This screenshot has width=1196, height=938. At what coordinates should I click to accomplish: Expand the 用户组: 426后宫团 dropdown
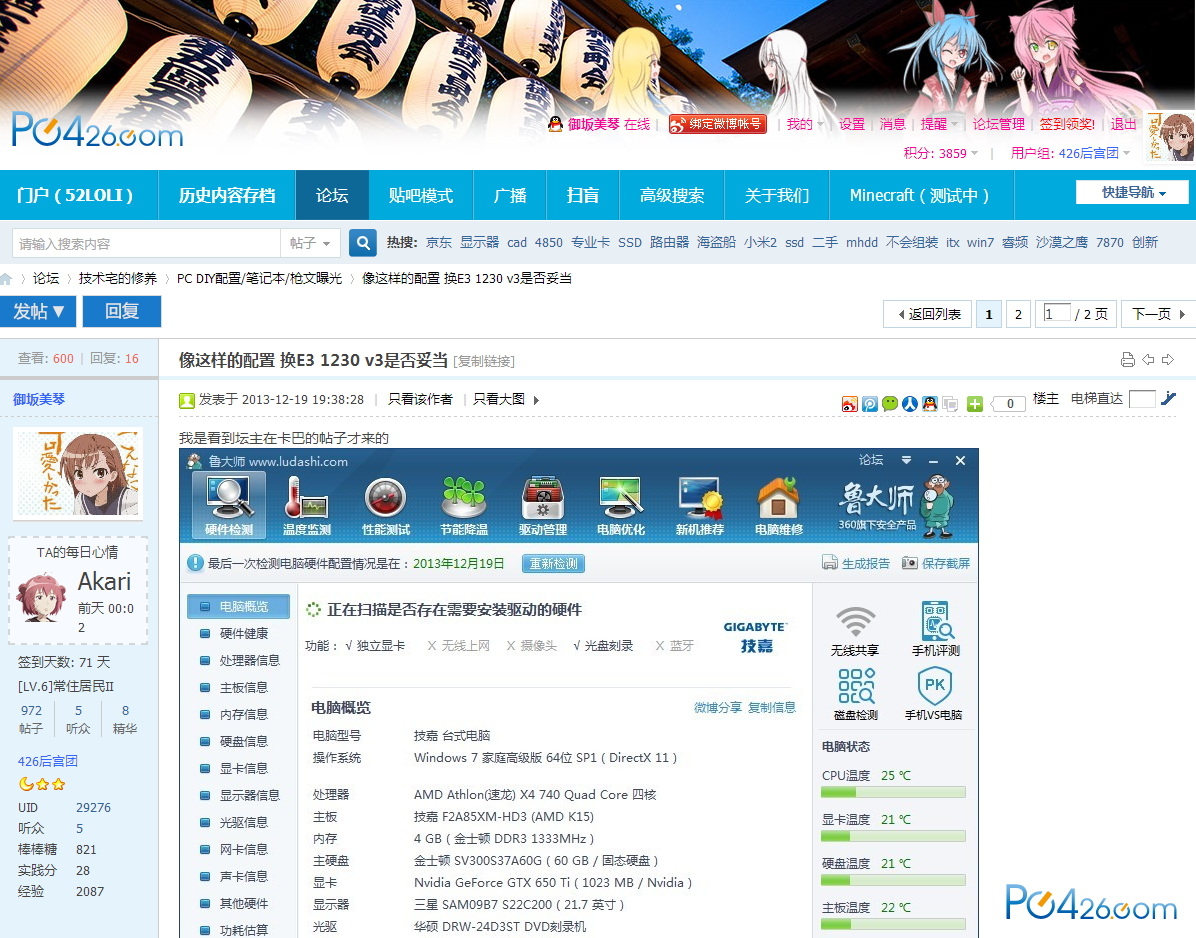coord(1070,153)
